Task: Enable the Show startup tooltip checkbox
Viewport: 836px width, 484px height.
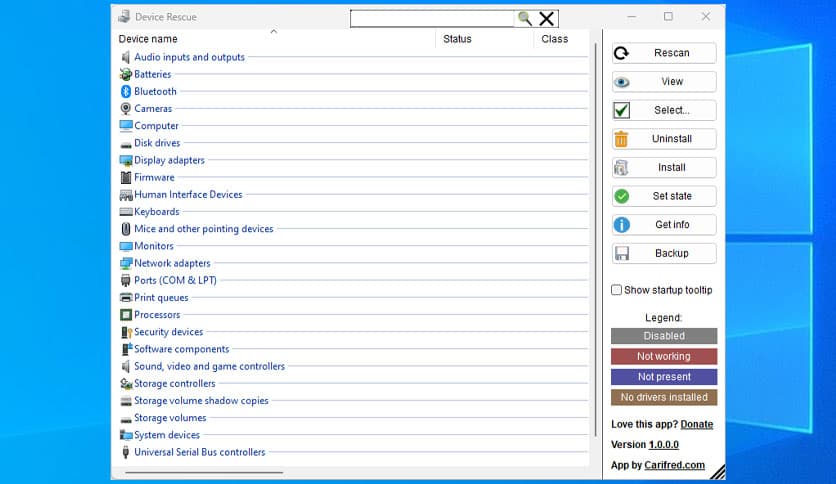Action: [x=616, y=290]
